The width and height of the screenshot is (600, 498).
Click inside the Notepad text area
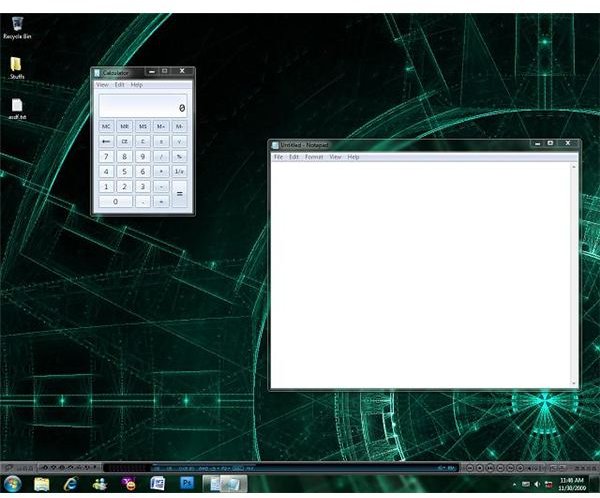420,275
